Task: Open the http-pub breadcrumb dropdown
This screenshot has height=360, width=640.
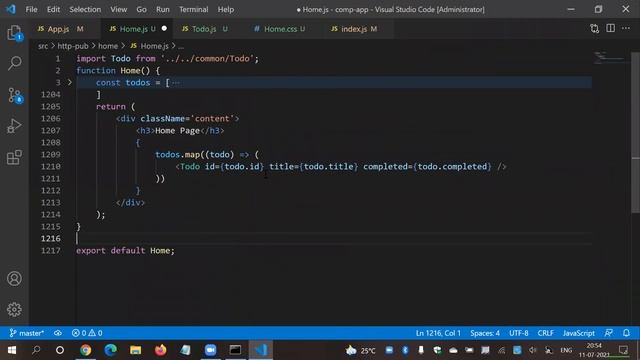Action: pyautogui.click(x=73, y=46)
